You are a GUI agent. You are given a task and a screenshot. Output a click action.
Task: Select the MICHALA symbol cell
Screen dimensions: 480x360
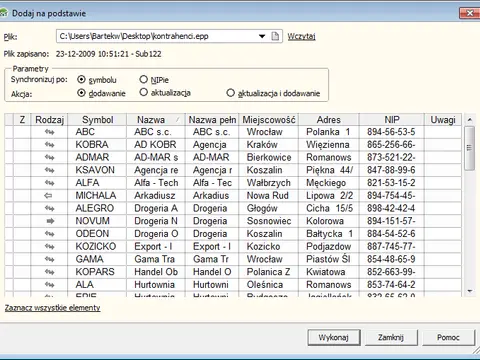(x=97, y=196)
